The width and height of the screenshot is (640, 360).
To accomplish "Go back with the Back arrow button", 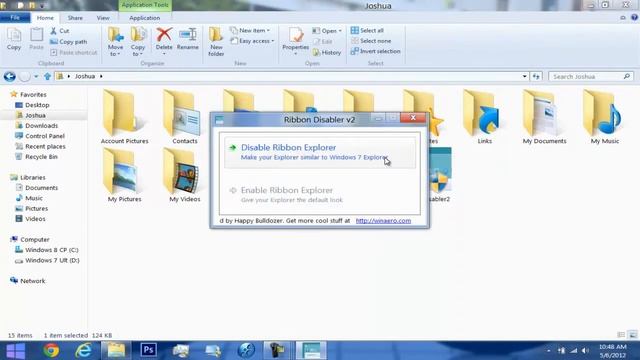I will pyautogui.click(x=10, y=76).
